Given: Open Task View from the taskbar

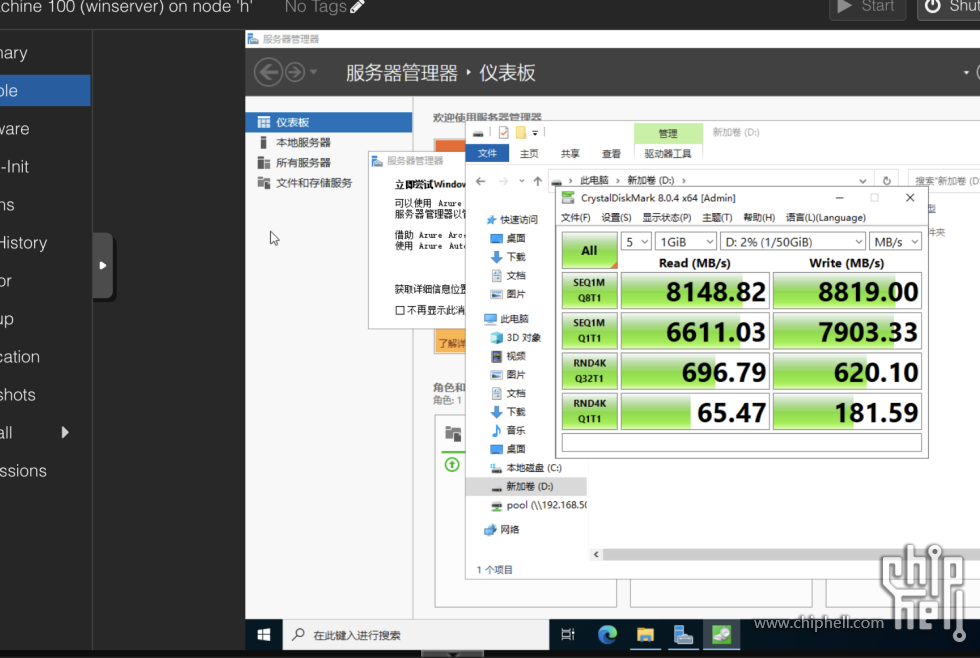Looking at the screenshot, I should [x=568, y=635].
